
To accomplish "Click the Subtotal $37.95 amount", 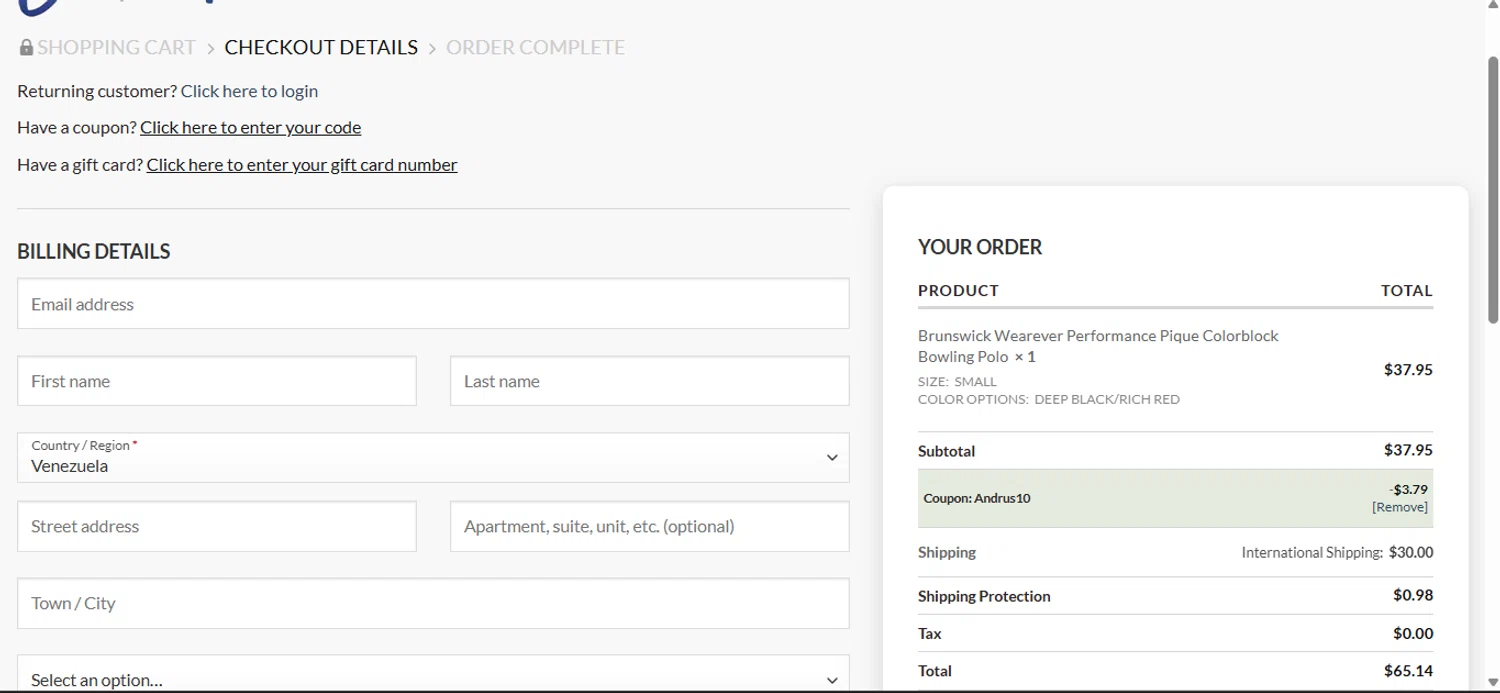I will click(x=1408, y=450).
